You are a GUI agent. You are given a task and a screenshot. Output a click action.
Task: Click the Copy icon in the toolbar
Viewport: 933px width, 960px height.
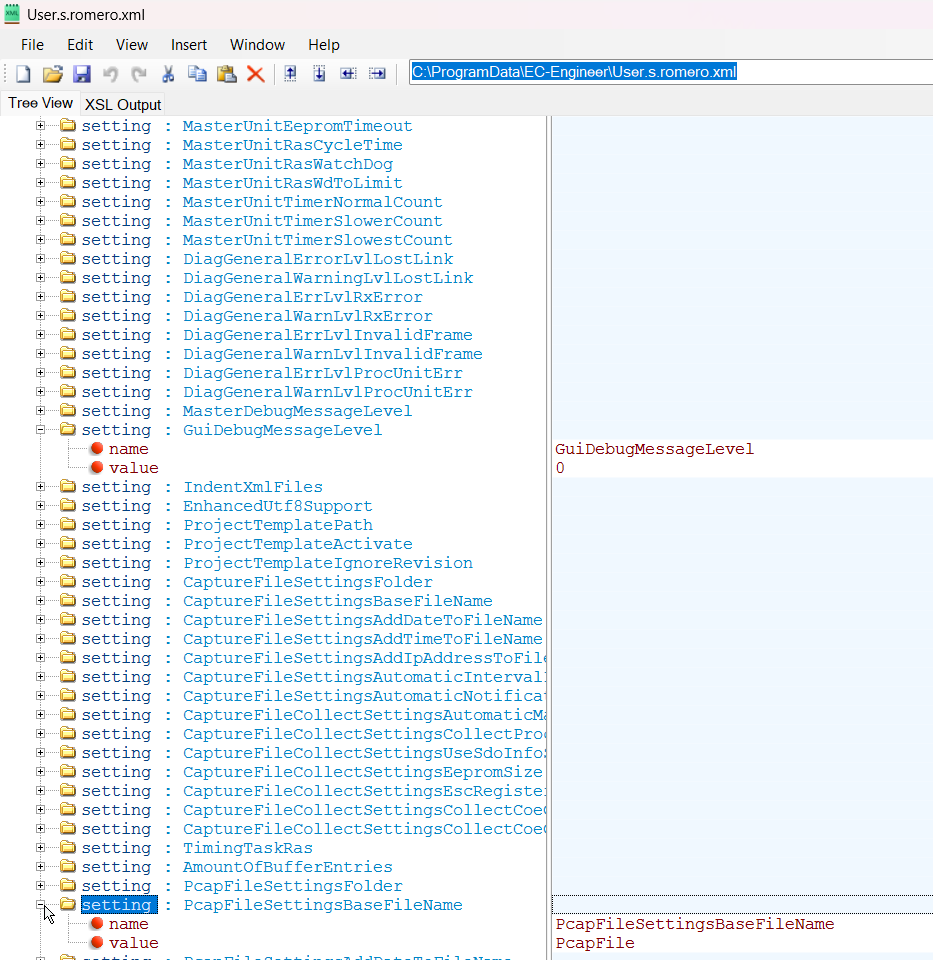197,74
